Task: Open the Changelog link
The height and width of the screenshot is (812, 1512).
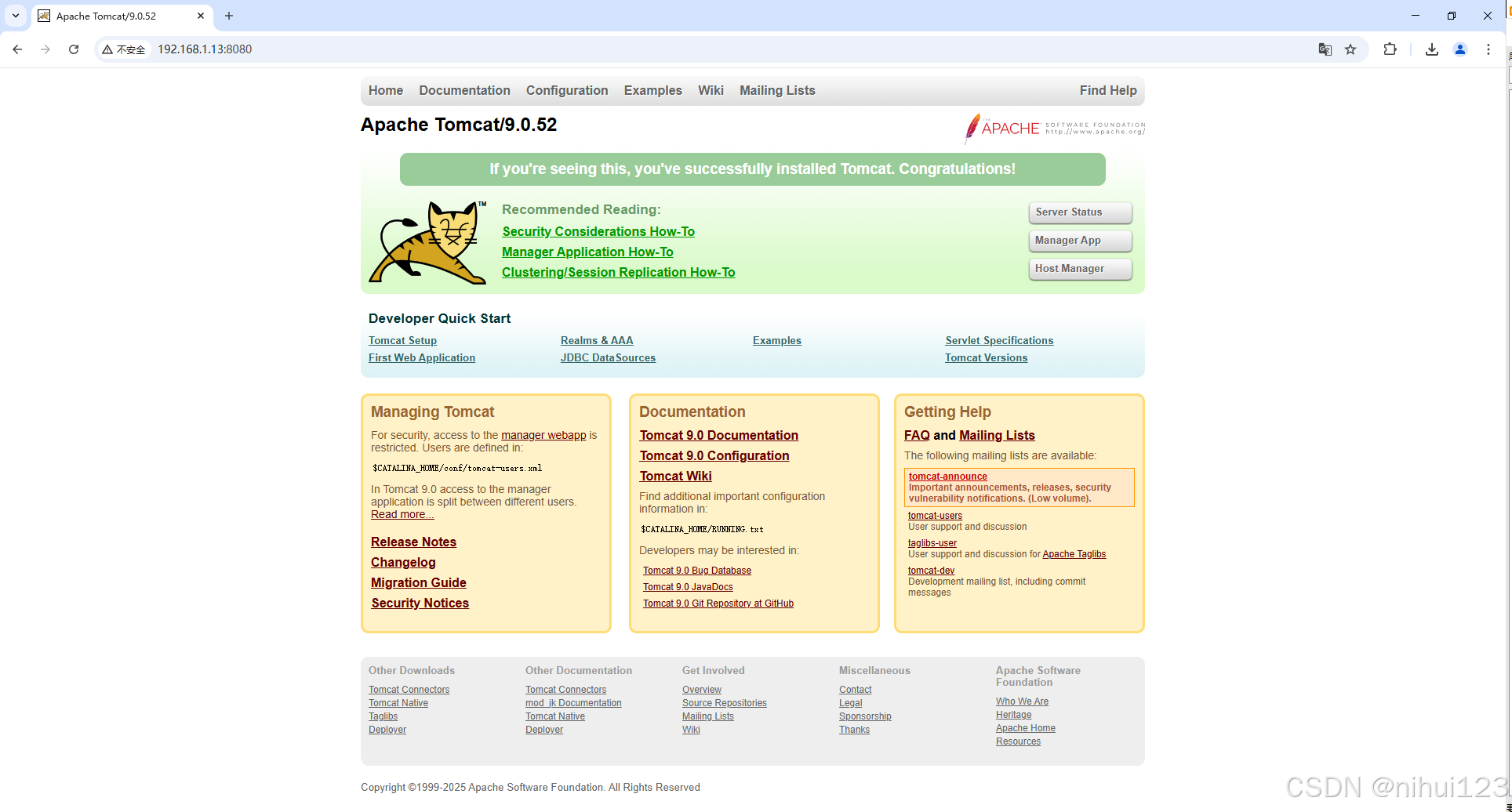Action: (403, 563)
